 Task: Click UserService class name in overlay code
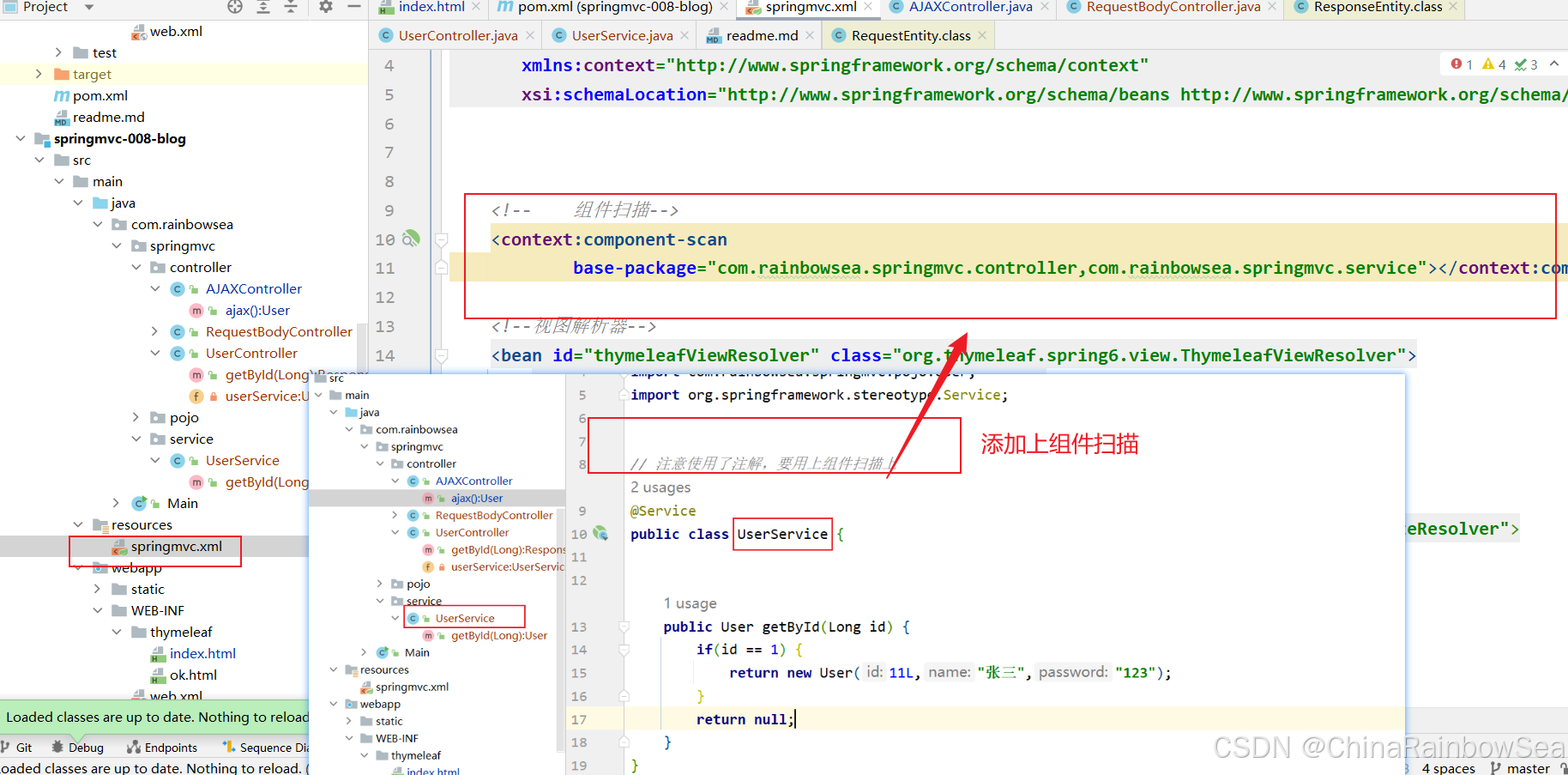pos(782,534)
